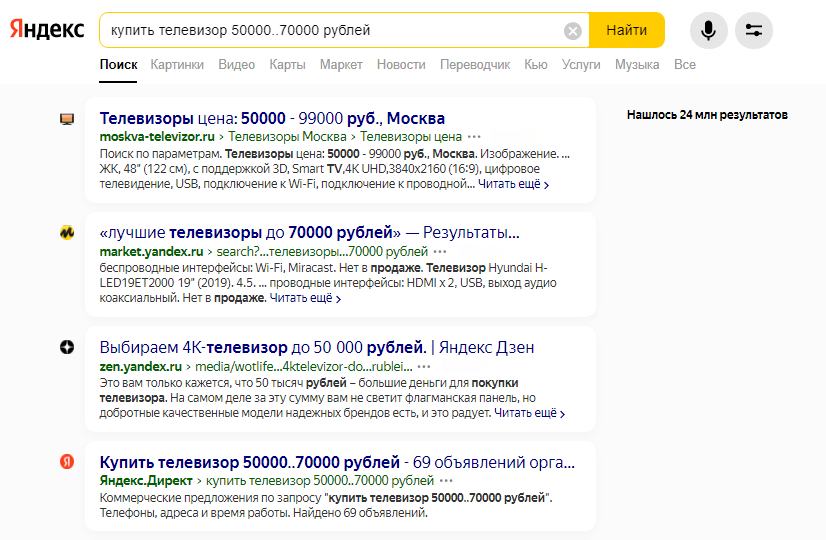This screenshot has width=826, height=540.
Task: Click the zen.yandex.ru media path breadcrumb
Action: pos(303,367)
